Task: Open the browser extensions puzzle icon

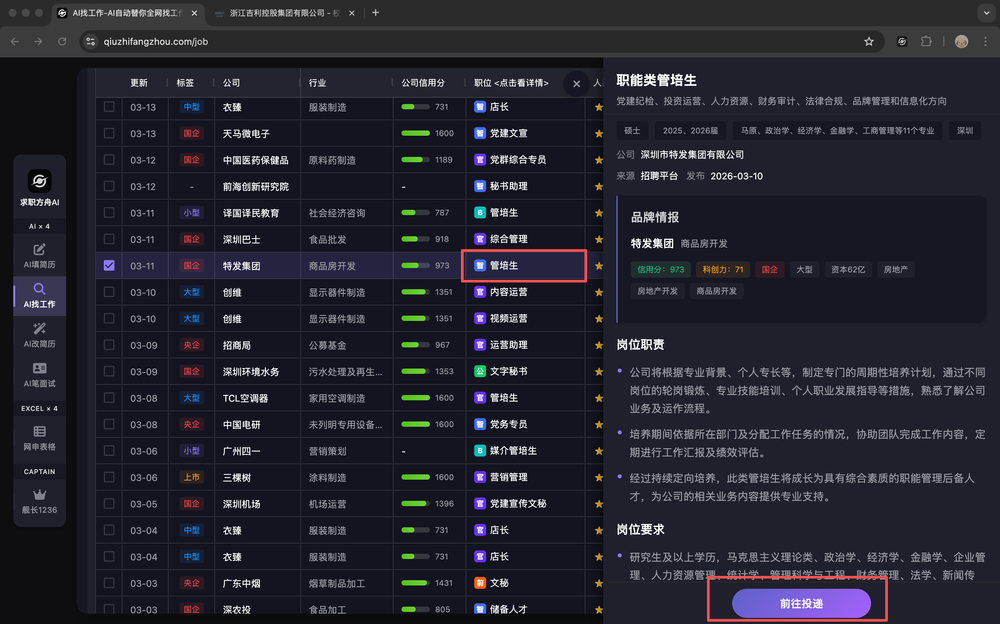Action: (926, 42)
